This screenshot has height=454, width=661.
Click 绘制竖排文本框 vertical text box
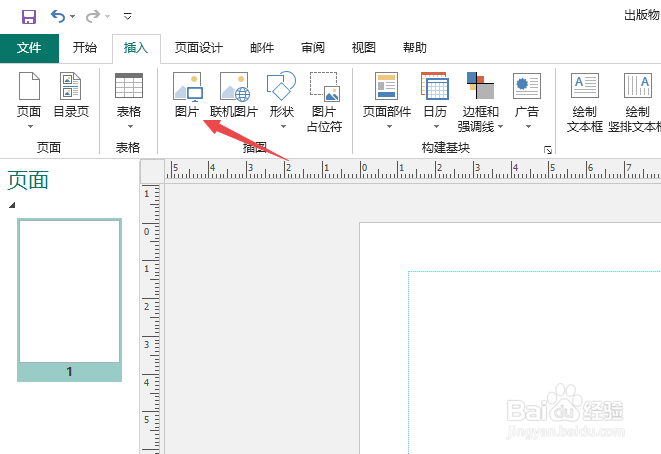click(x=635, y=102)
